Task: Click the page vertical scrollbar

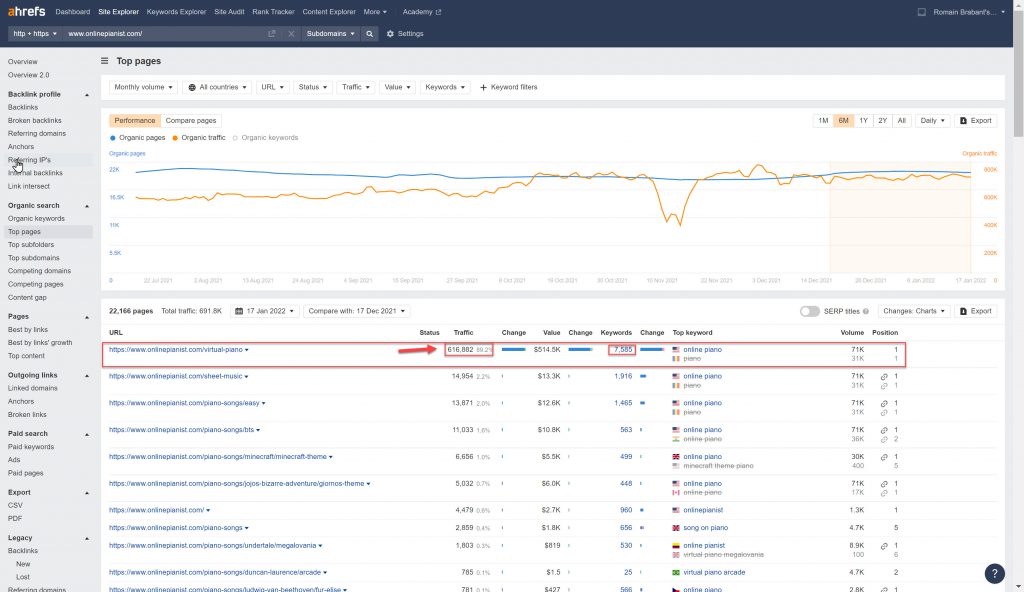Action: 1018,72
